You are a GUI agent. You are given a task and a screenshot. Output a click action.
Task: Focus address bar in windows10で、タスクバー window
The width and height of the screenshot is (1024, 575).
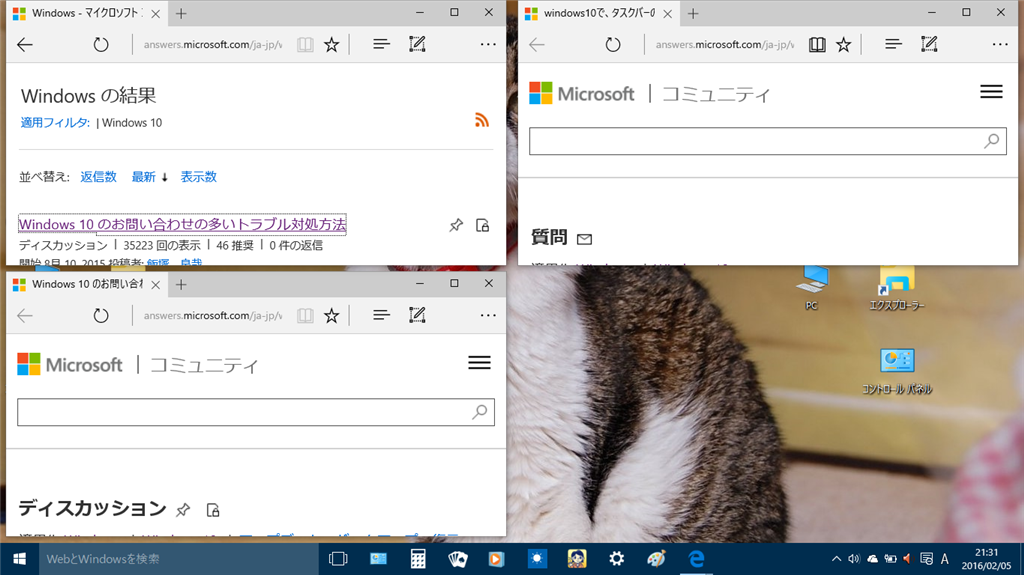725,44
